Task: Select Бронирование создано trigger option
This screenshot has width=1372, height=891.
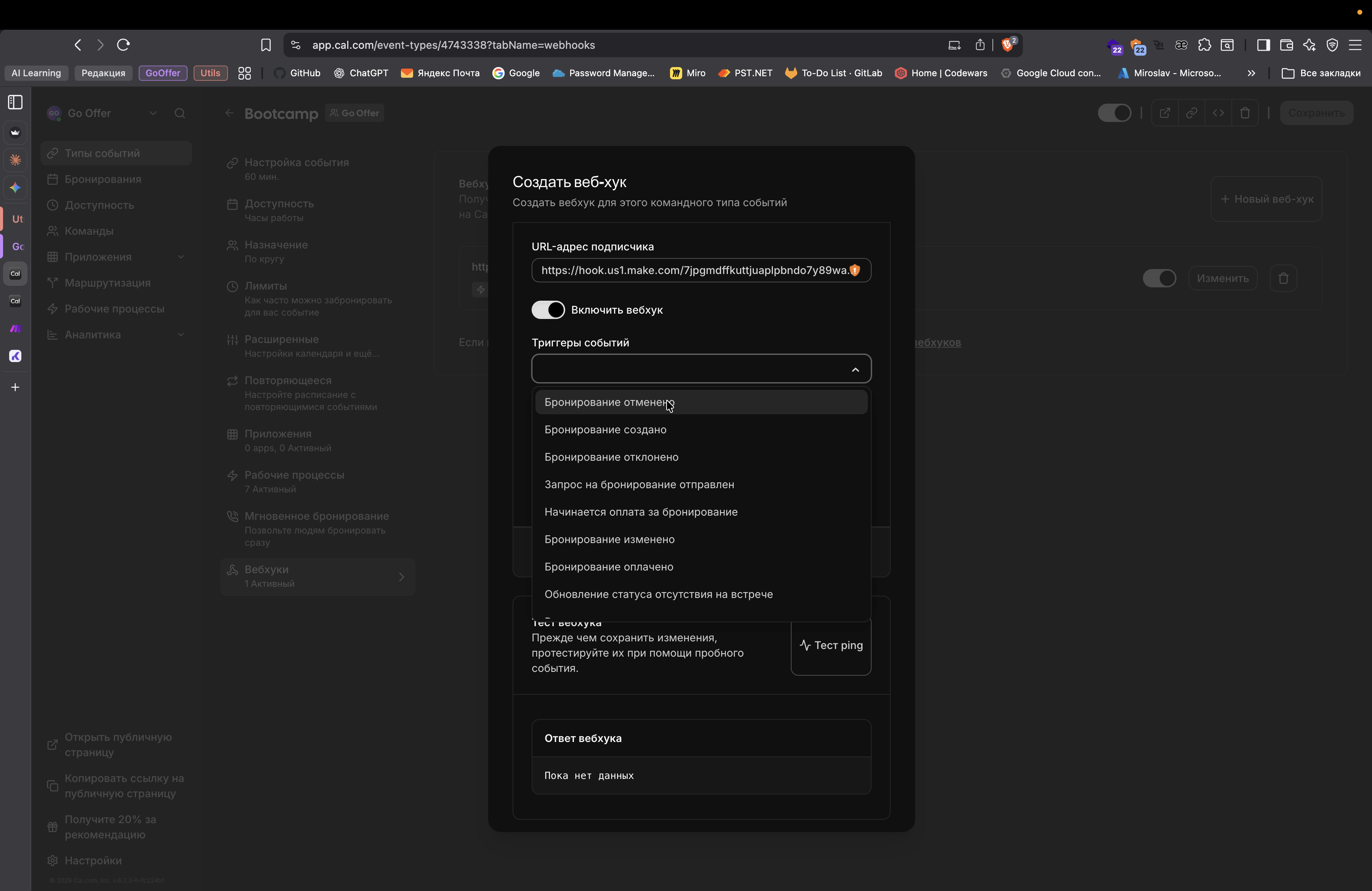Action: point(605,429)
